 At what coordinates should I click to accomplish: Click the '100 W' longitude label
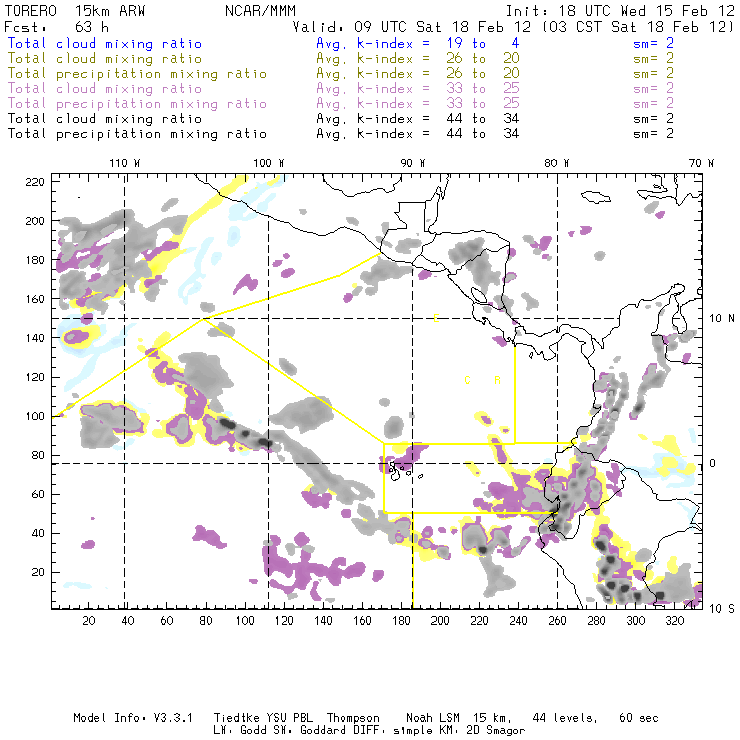pos(269,163)
